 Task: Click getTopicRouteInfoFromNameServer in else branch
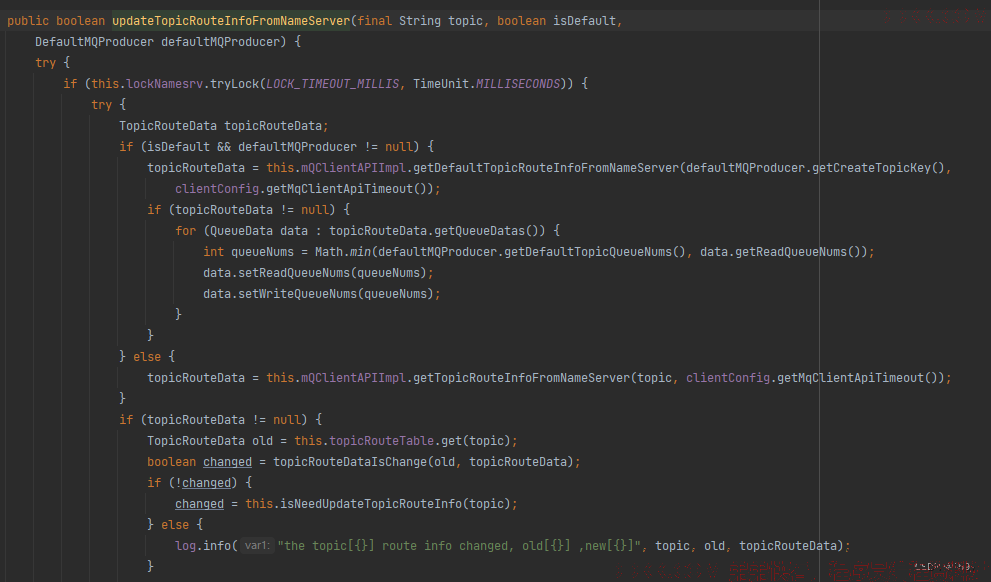click(x=521, y=378)
